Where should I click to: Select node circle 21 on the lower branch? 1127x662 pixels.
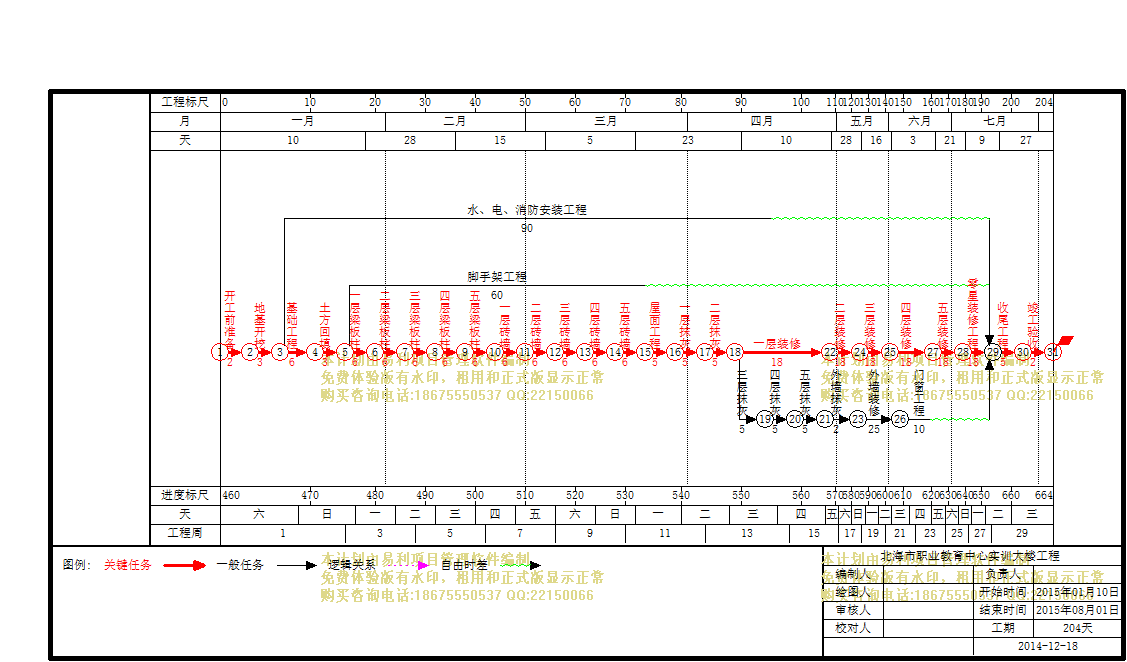coord(824,419)
